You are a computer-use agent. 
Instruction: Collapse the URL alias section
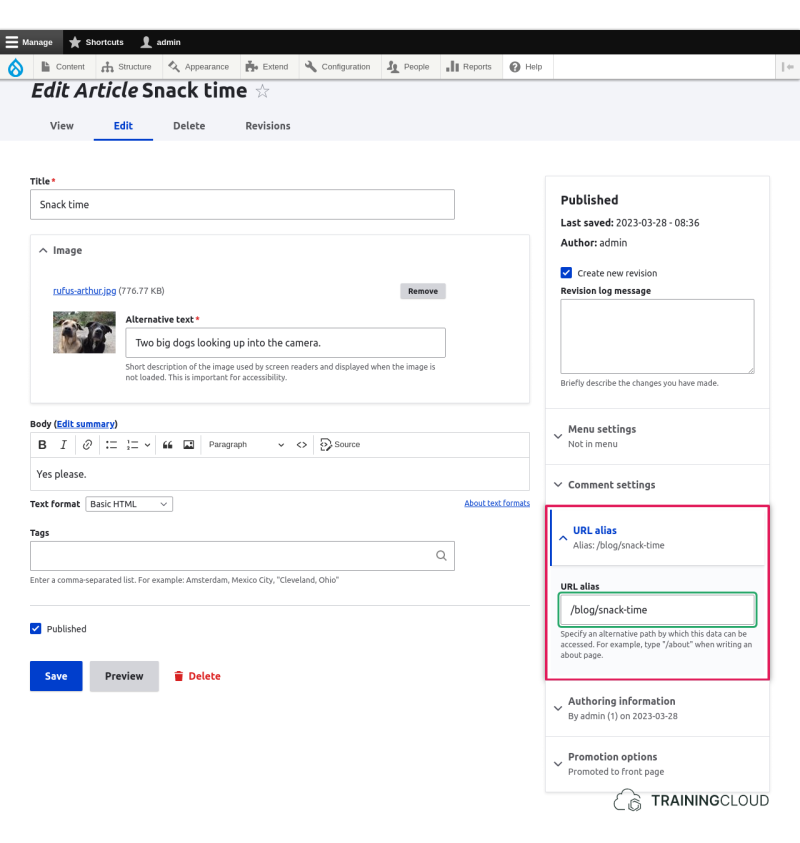click(657, 538)
